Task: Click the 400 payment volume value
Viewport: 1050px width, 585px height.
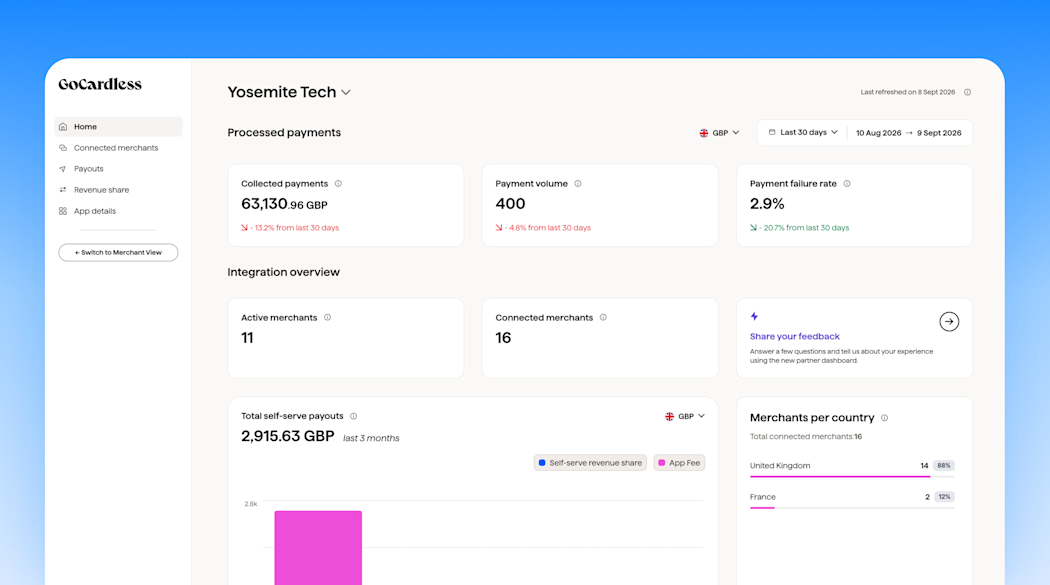Action: [510, 204]
